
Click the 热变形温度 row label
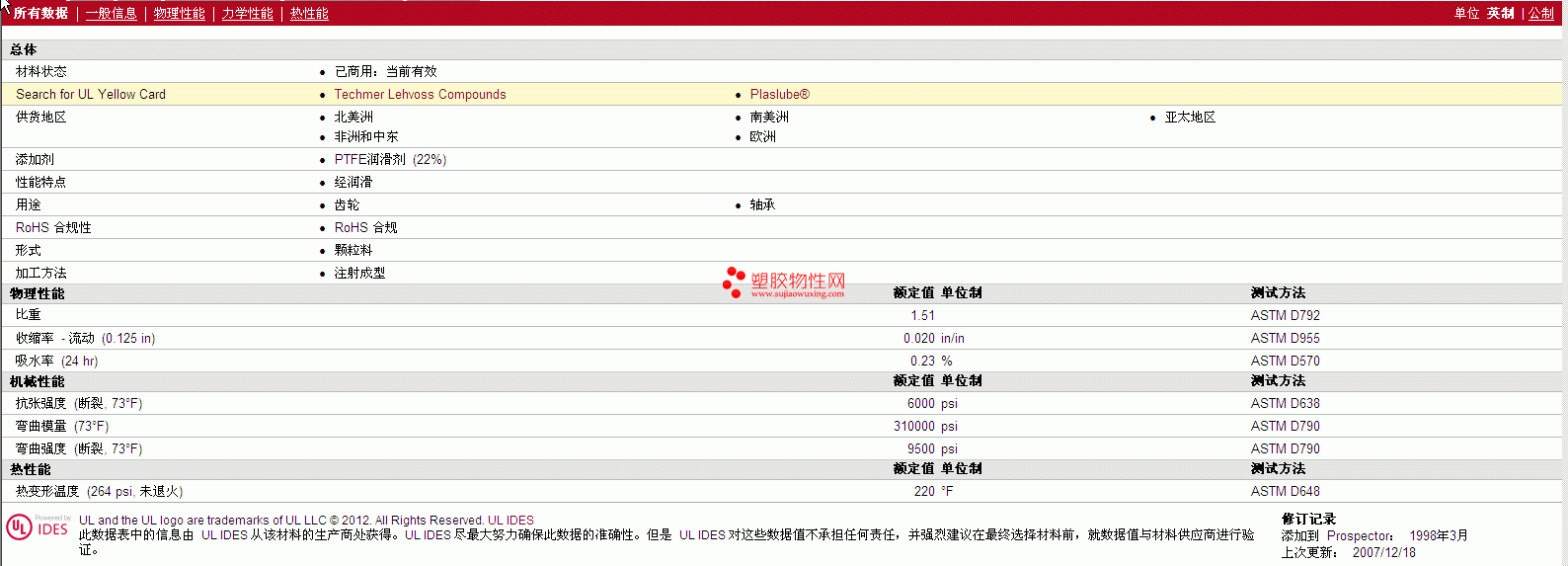(99, 491)
